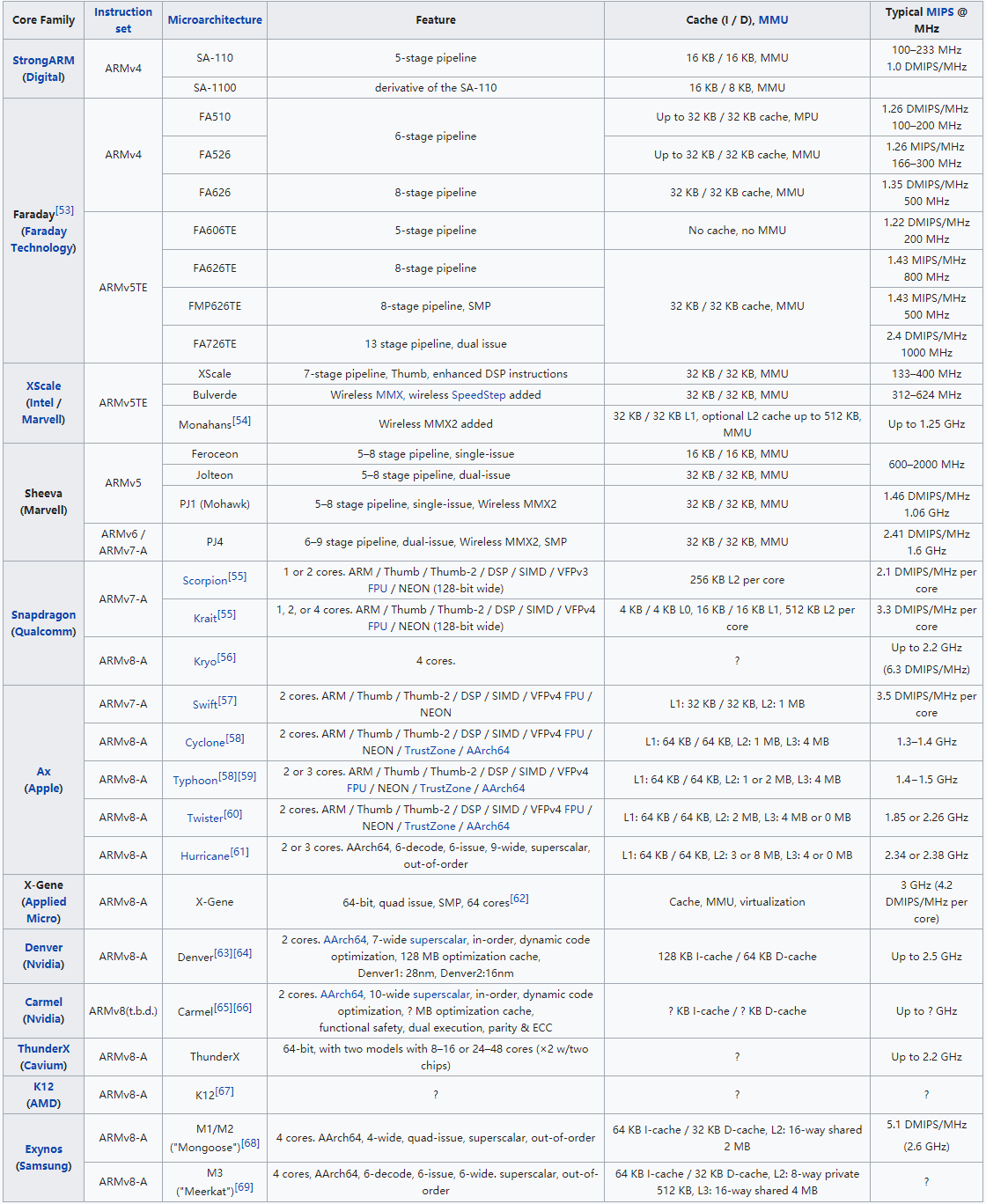Open the Scorpion microarchitecture link
The width and height of the screenshot is (986, 1204).
coord(205,580)
